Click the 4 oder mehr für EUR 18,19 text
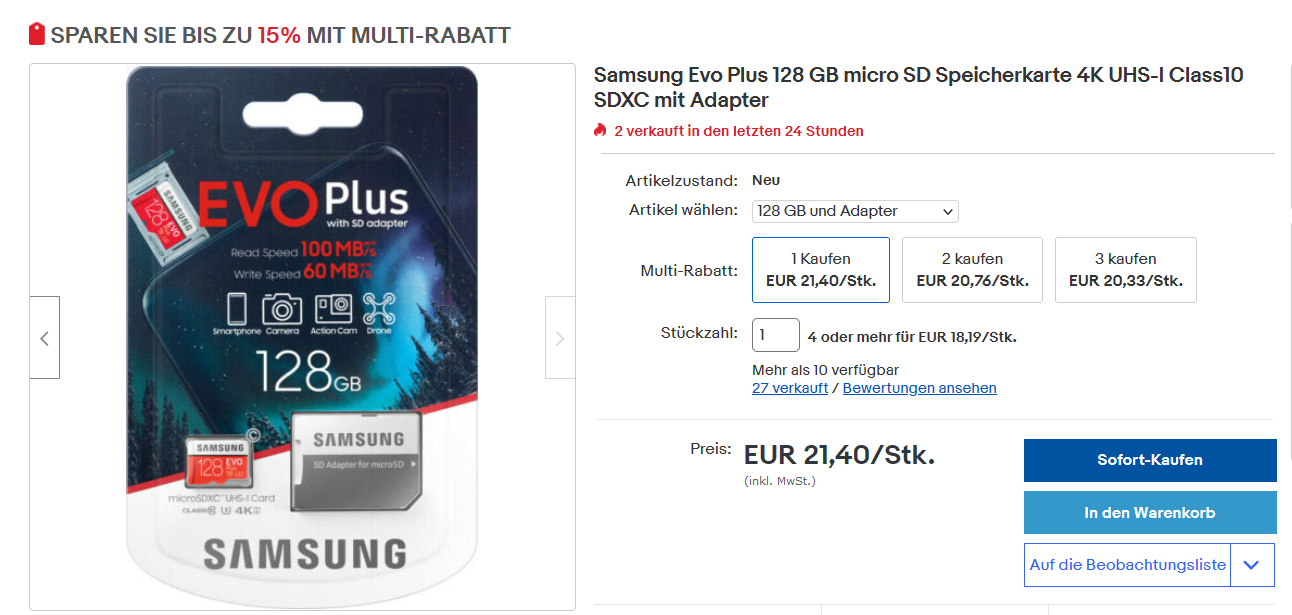The width and height of the screenshot is (1292, 615). tap(912, 336)
